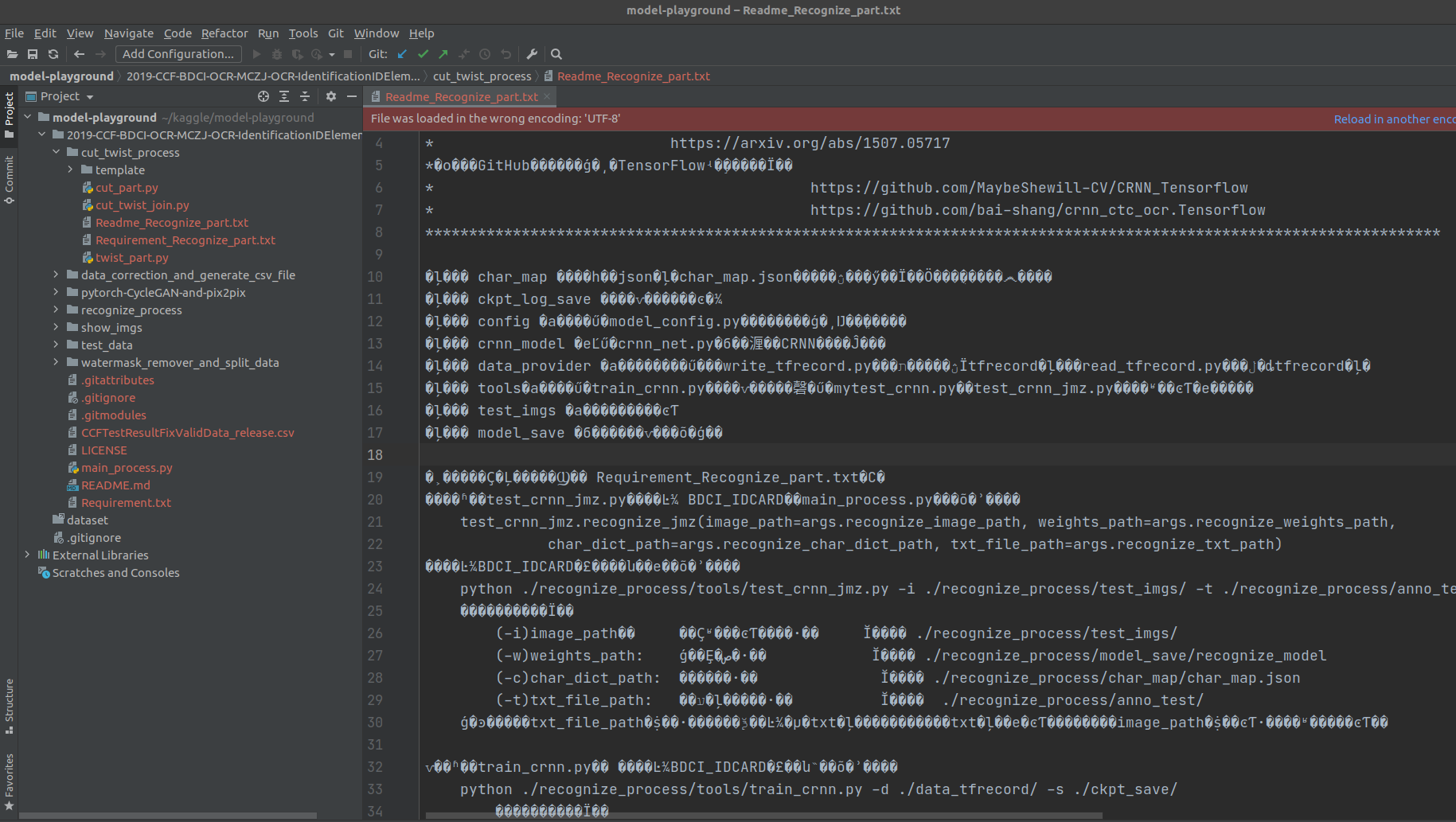Update project using the blue Git arrow icon

click(401, 54)
